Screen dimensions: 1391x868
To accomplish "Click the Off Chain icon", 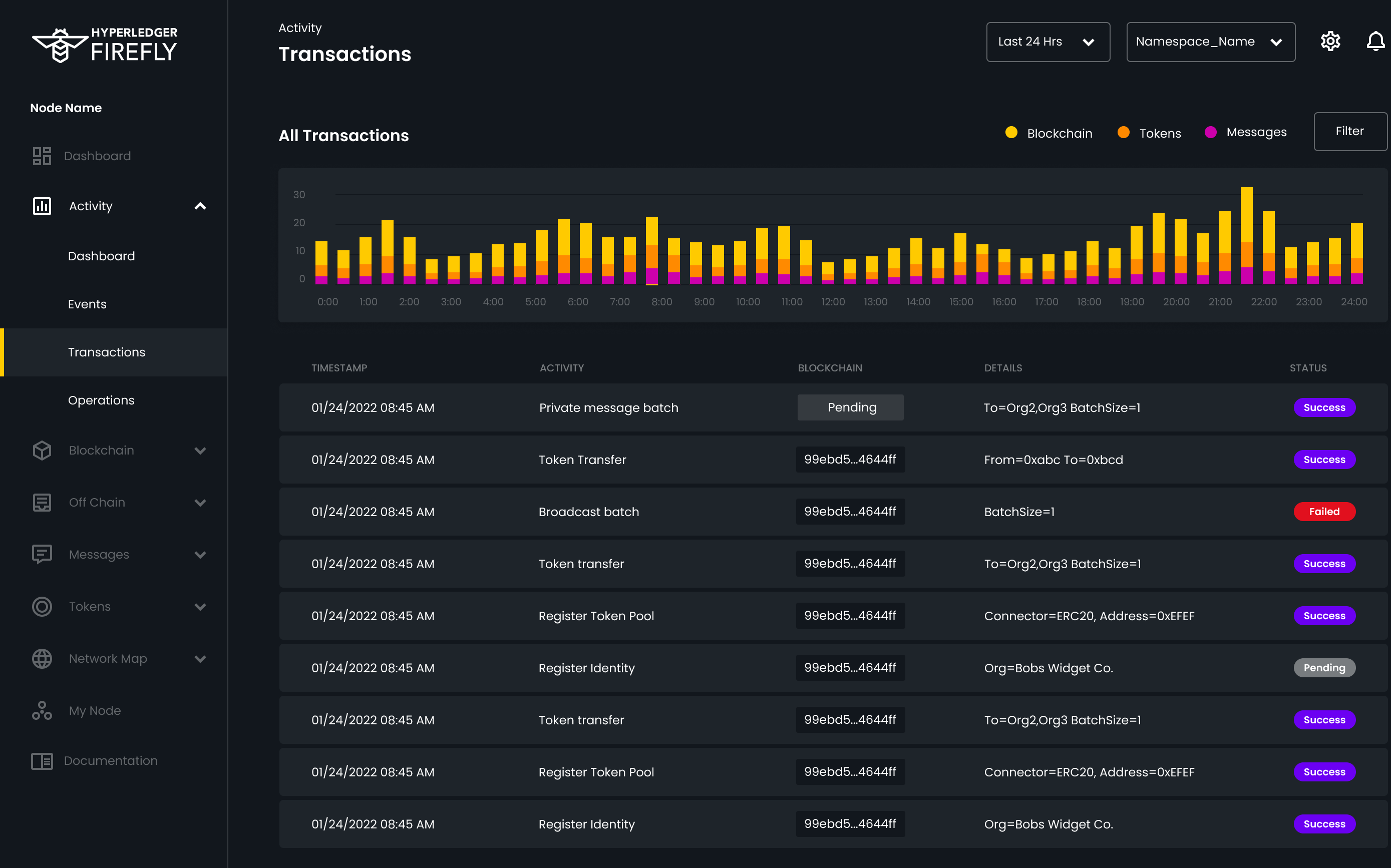I will tap(42, 502).
